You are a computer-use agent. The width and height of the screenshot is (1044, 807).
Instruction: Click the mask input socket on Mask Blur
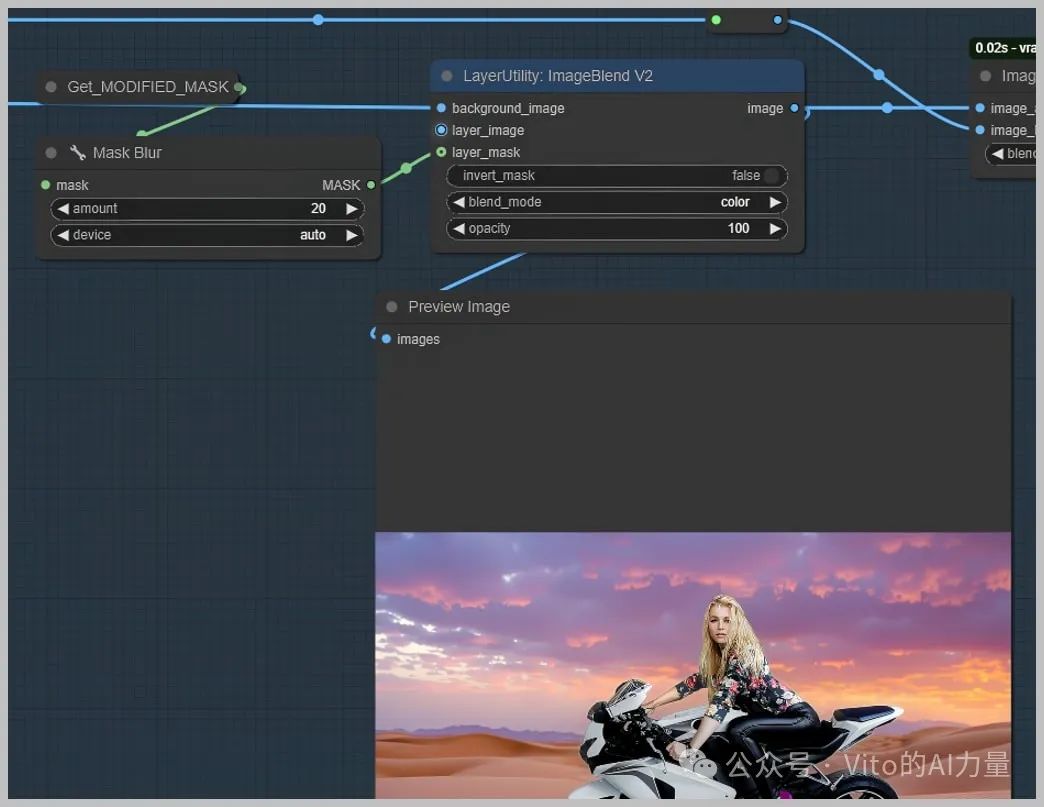45,184
